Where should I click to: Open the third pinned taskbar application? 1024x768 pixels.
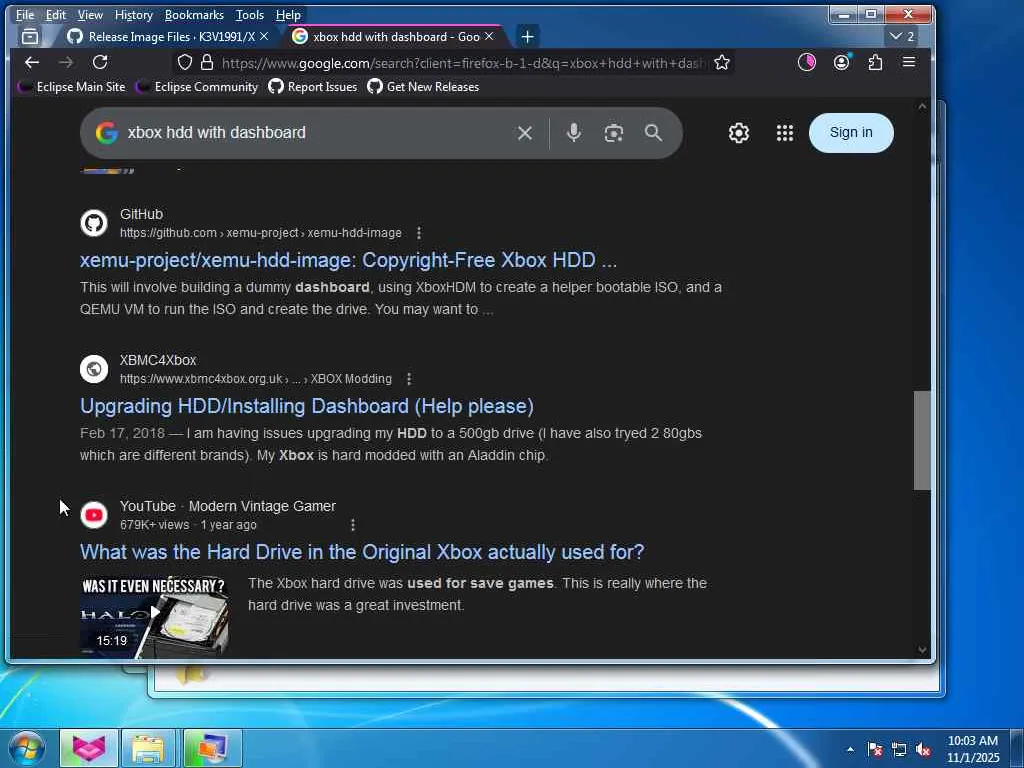[212, 748]
